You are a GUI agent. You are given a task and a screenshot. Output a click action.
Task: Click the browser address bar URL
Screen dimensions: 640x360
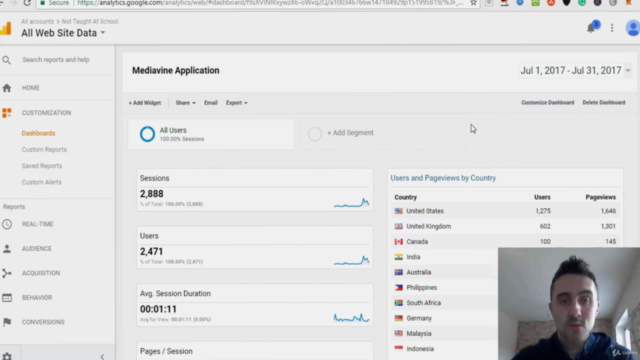(x=270, y=3)
